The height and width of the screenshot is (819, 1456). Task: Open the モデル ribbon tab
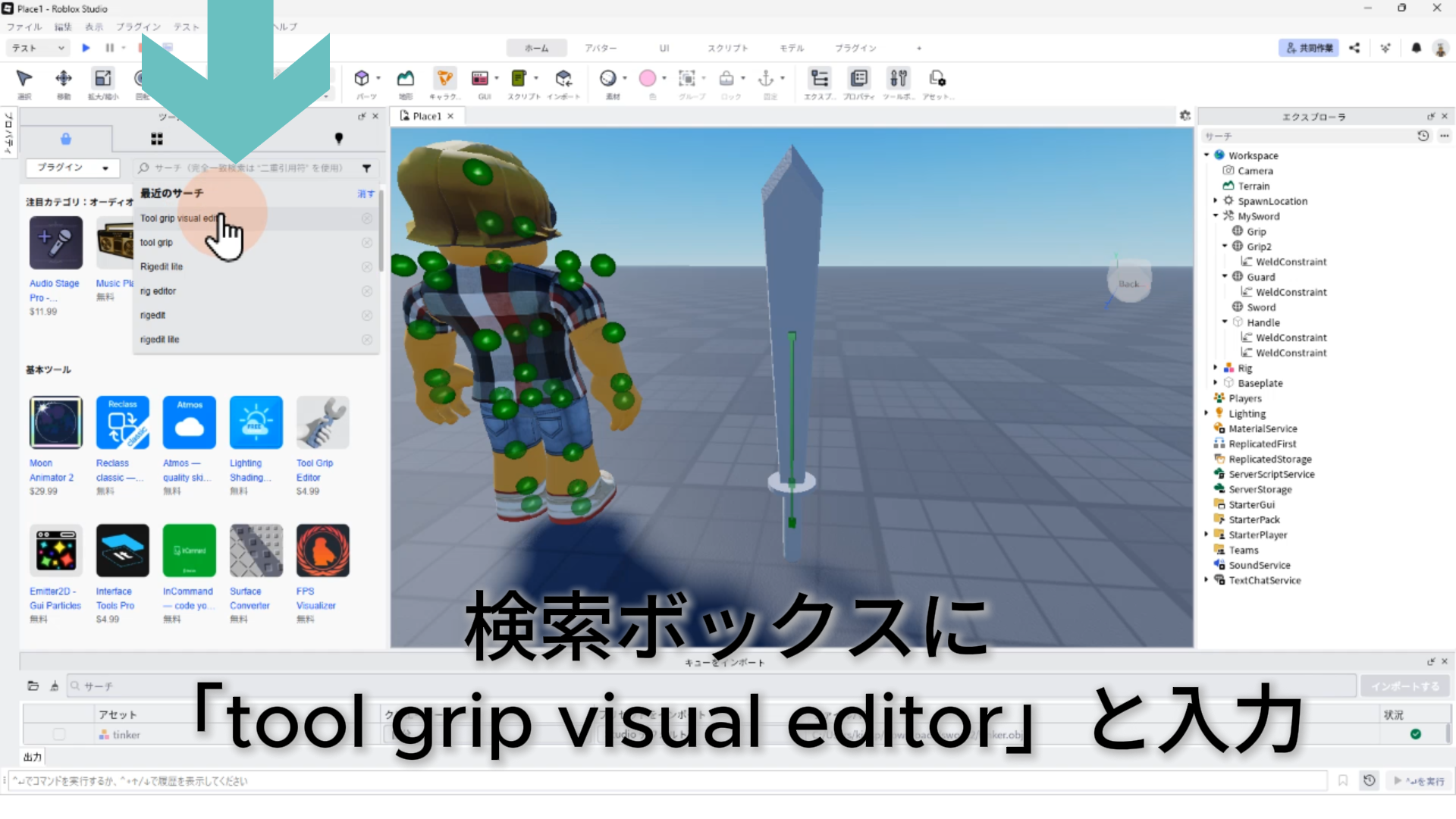[792, 48]
